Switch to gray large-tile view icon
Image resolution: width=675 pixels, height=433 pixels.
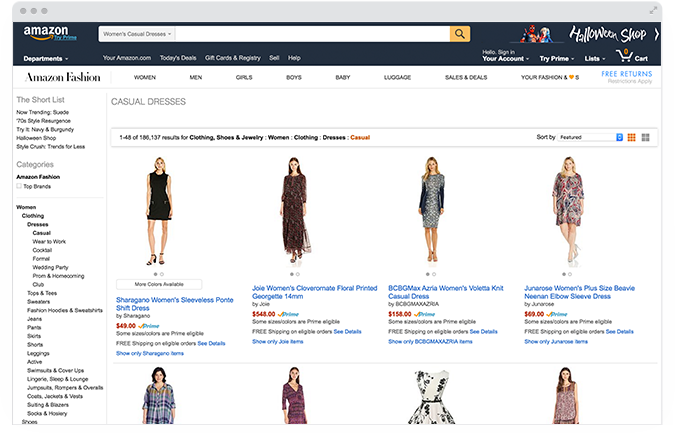(x=645, y=137)
